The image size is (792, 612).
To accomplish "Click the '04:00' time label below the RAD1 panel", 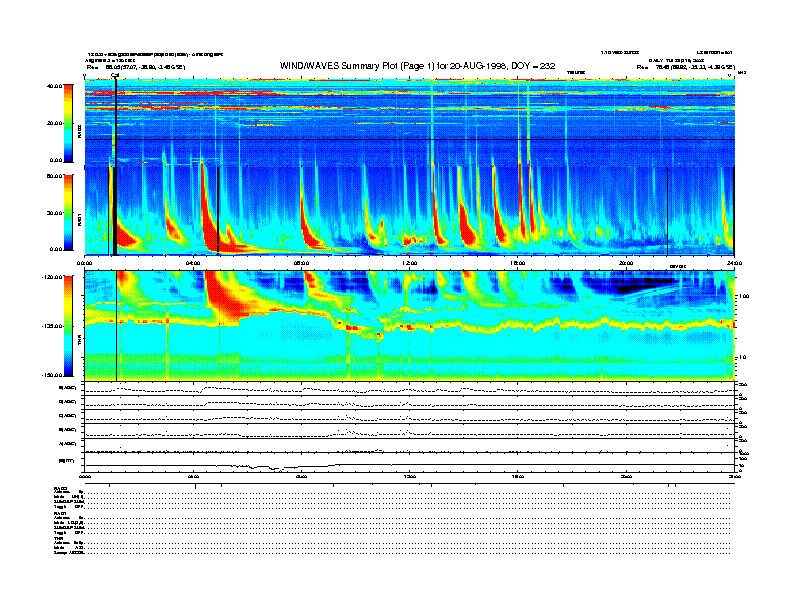I will point(193,263).
